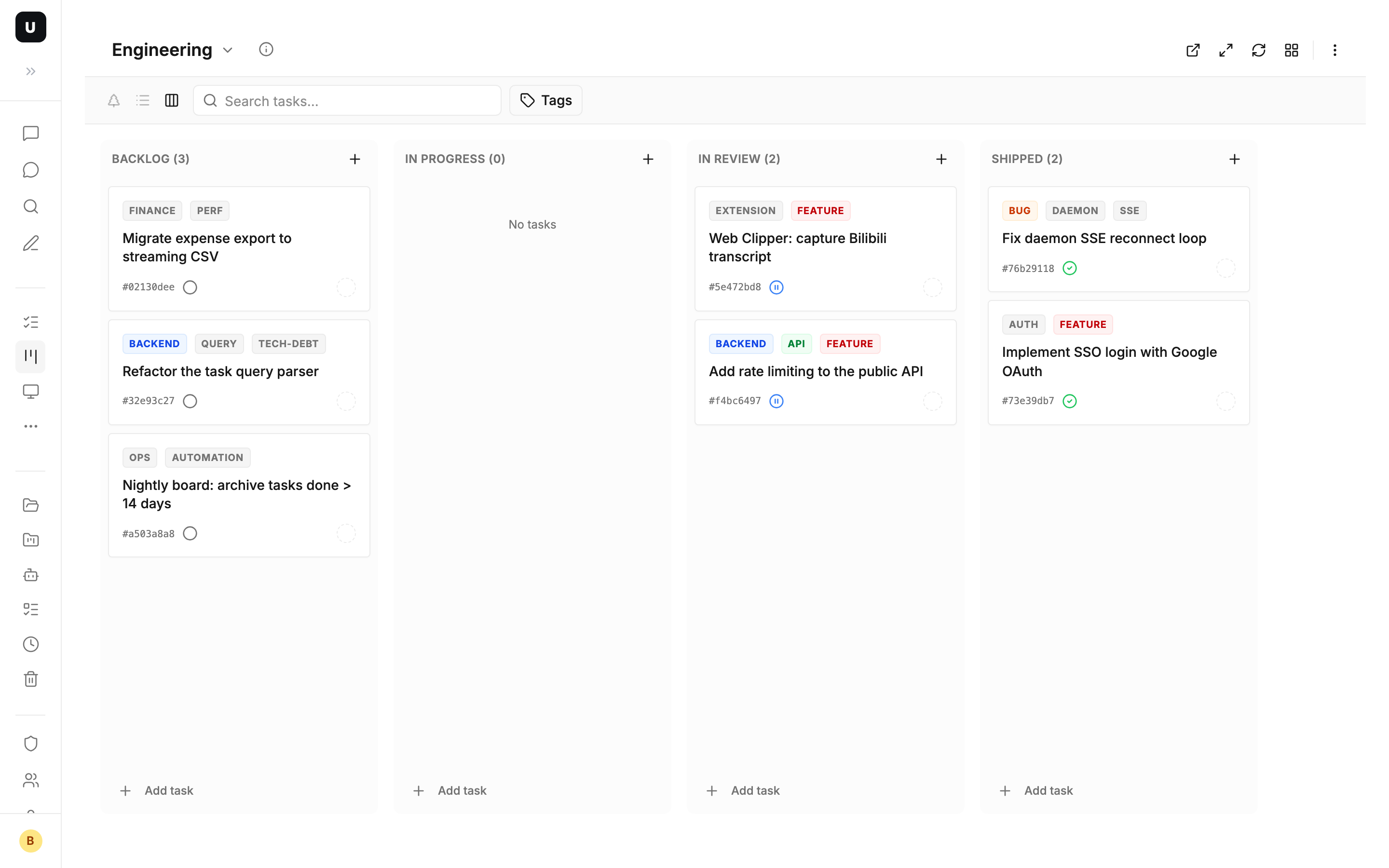Open the trash bin icon
Screen dimensions: 1389x868
[x=30, y=679]
